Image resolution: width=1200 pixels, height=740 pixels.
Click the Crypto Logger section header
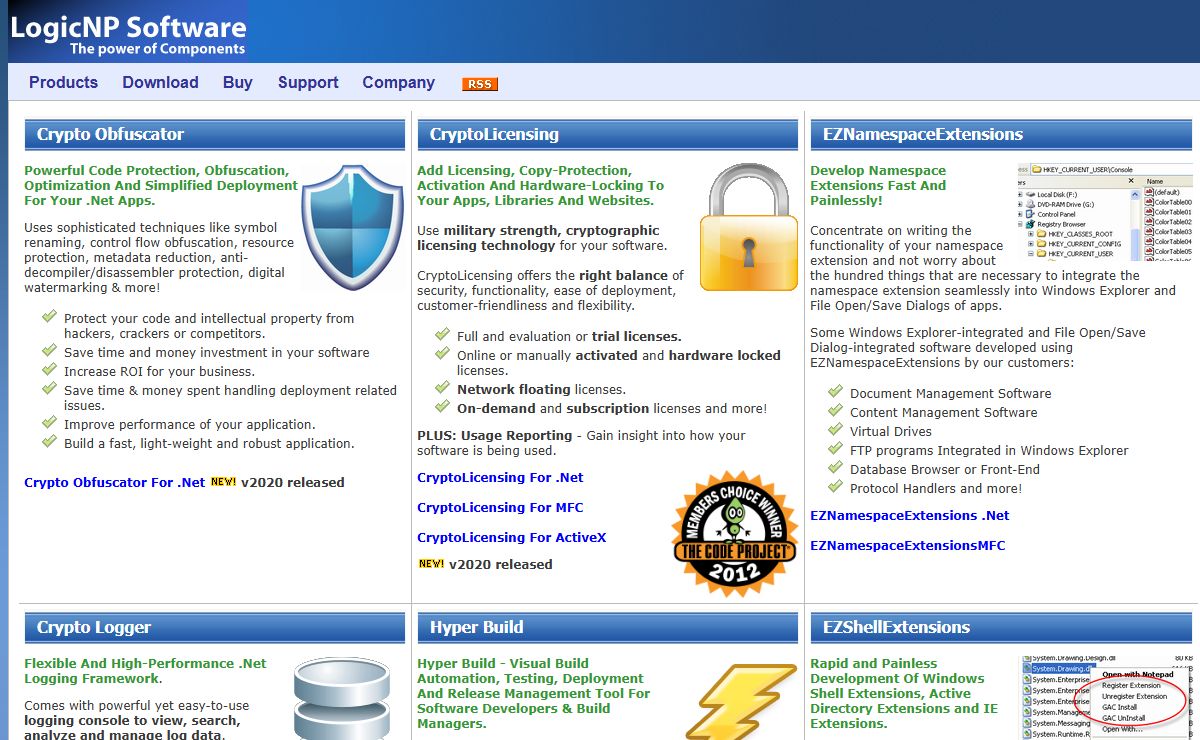click(x=215, y=627)
